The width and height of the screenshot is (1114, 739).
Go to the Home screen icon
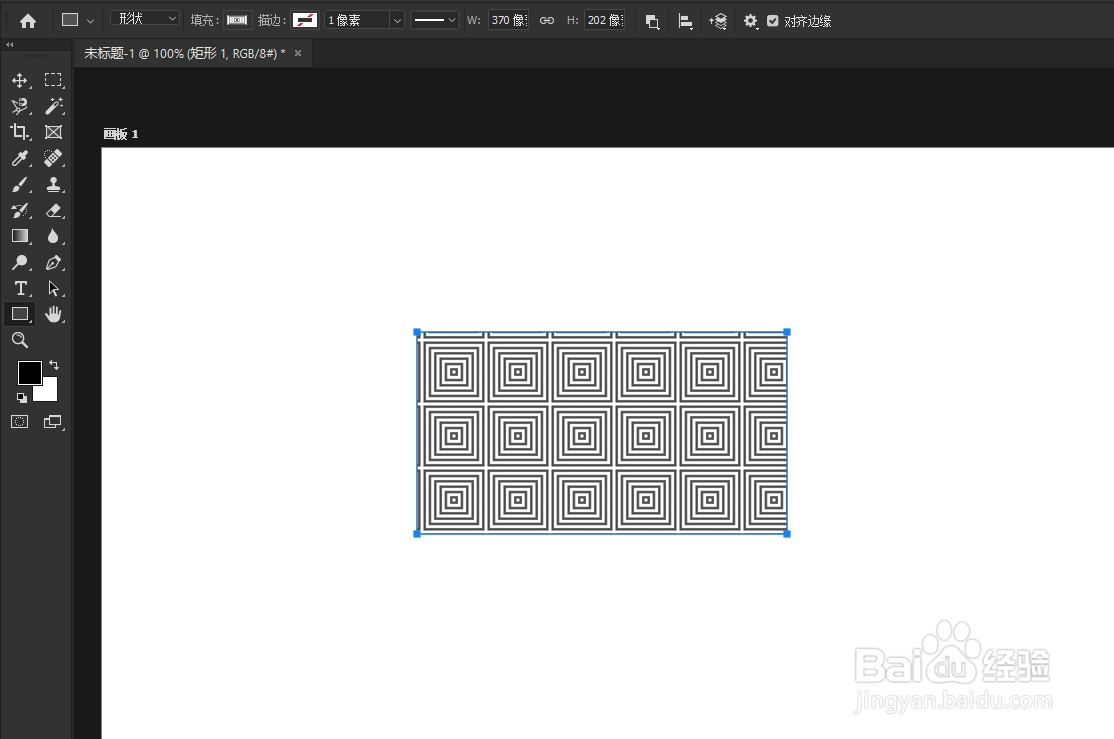[x=28, y=21]
